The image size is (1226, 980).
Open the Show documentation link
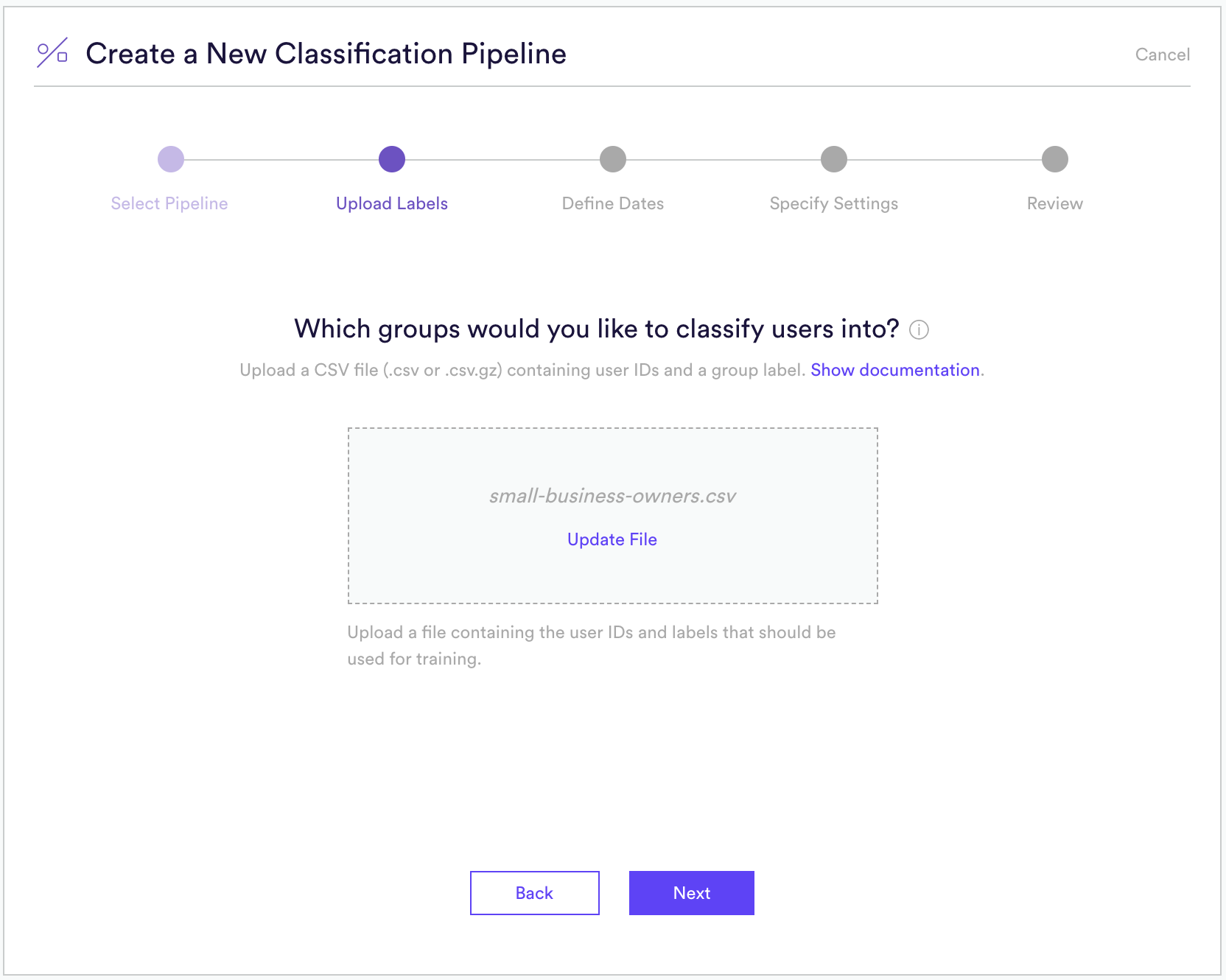(895, 370)
